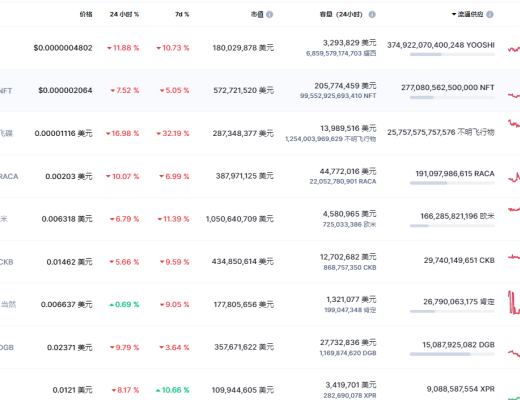520x400 pixels.
Task: Select volume 27,732,836 美元
Action: coord(348,342)
